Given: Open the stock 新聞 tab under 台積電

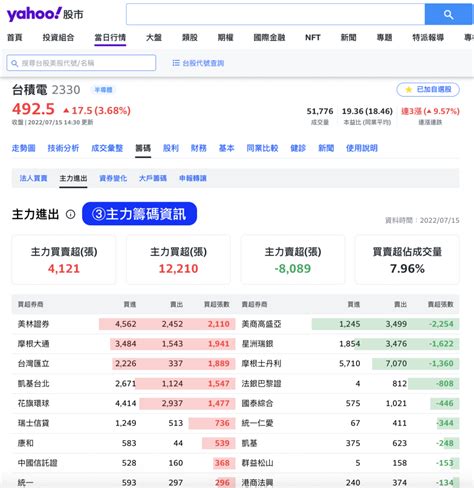Looking at the screenshot, I should click(x=326, y=148).
